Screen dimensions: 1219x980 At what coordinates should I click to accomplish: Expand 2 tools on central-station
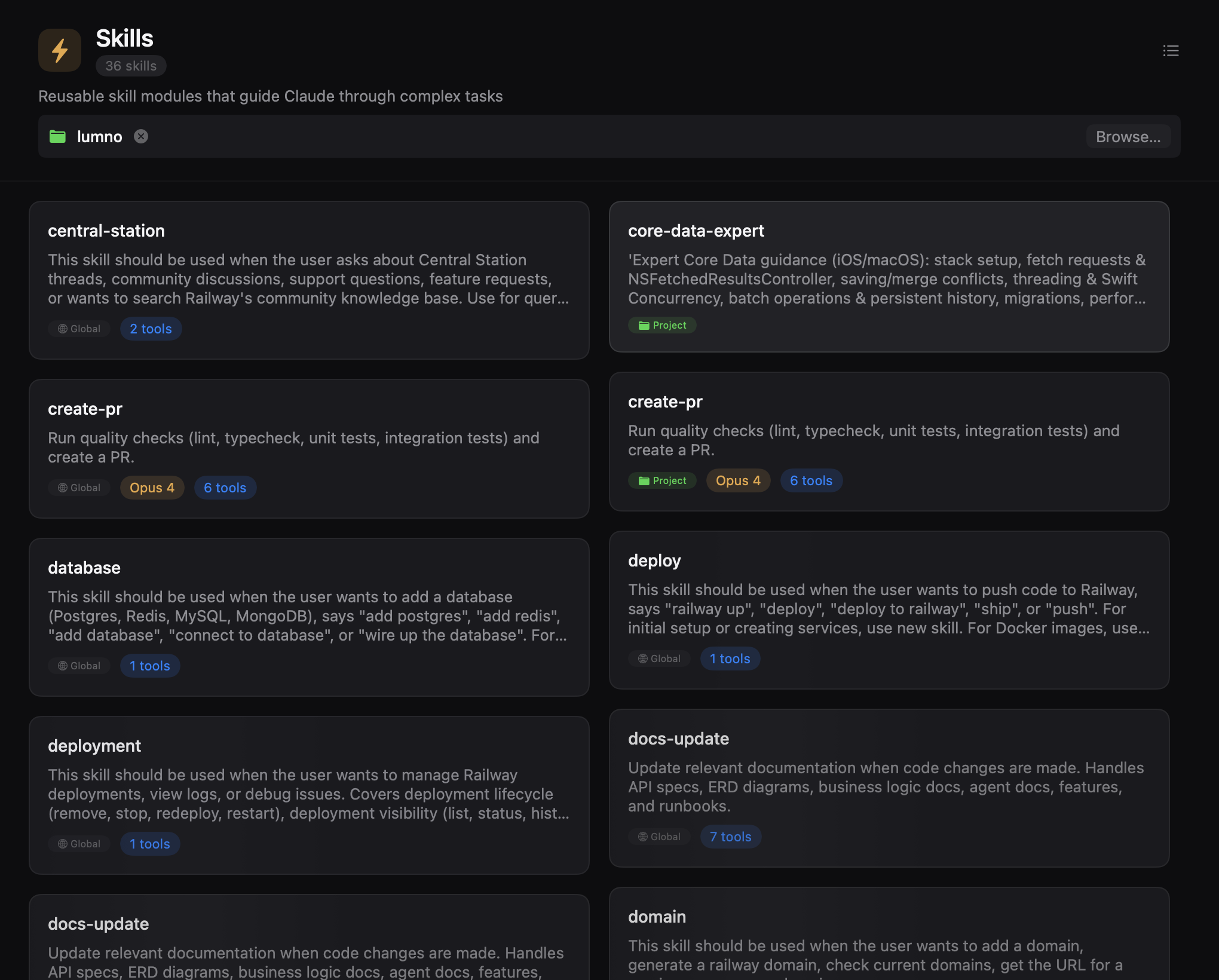[151, 329]
